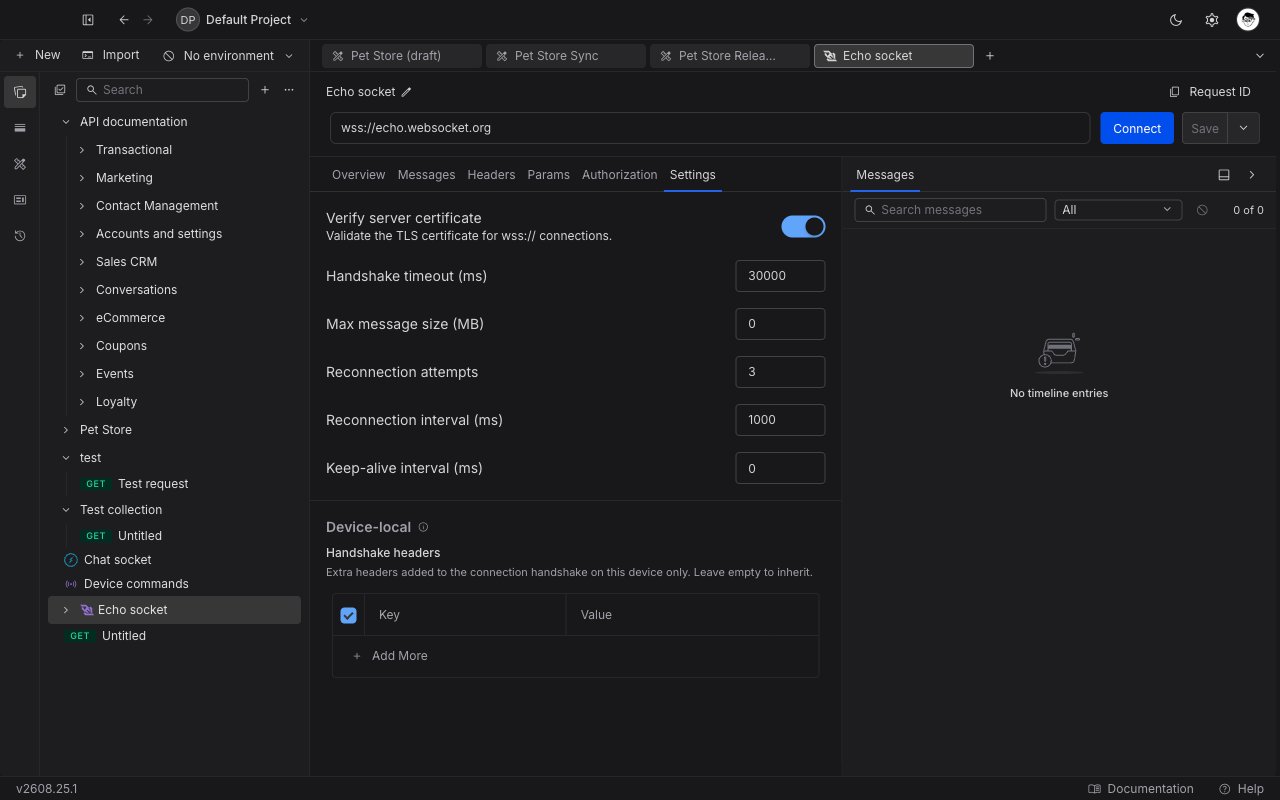This screenshot has width=1280, height=800.
Task: Rename Echo socket with pencil icon
Action: 406,92
